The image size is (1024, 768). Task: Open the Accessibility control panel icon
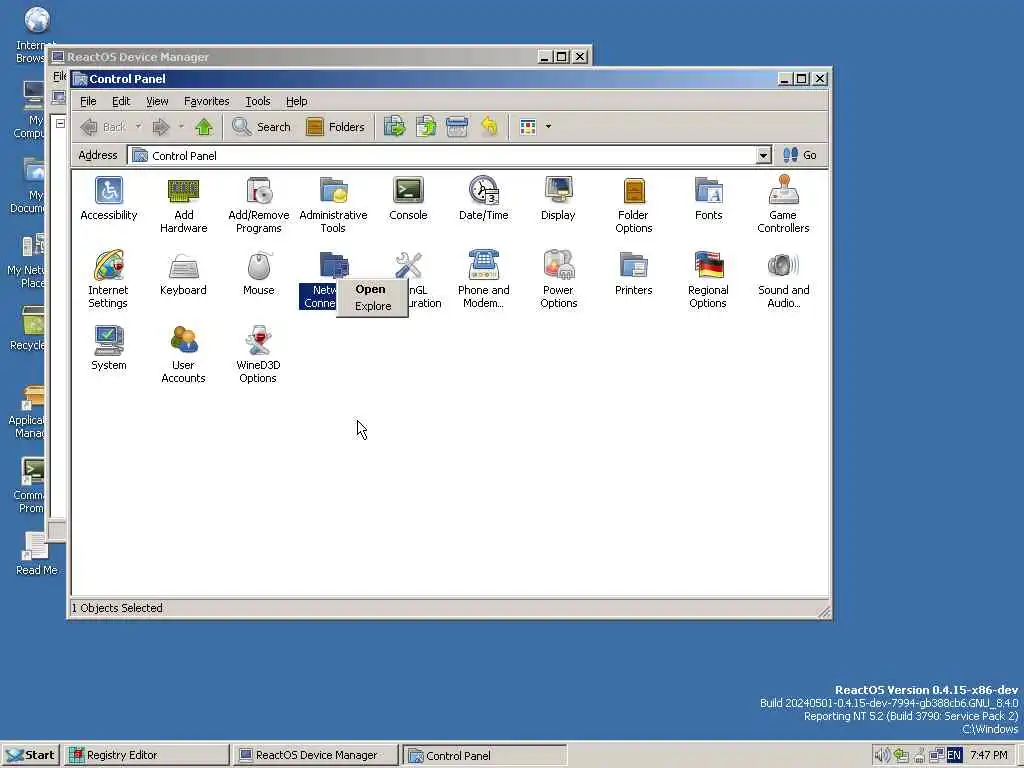(x=108, y=199)
